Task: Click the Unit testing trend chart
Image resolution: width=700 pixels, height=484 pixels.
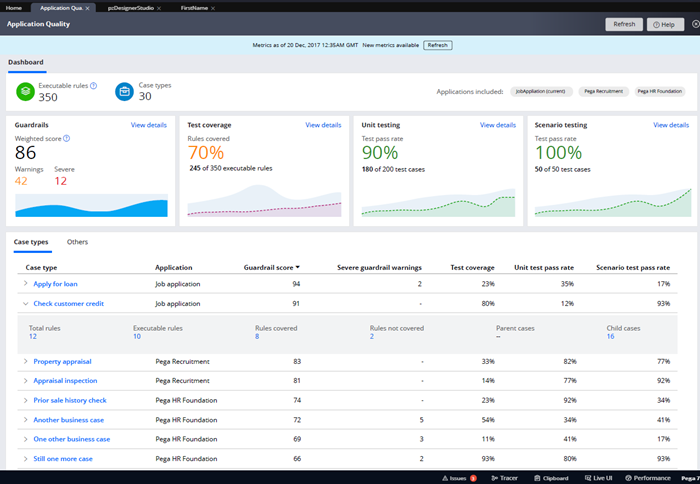Action: [438, 203]
